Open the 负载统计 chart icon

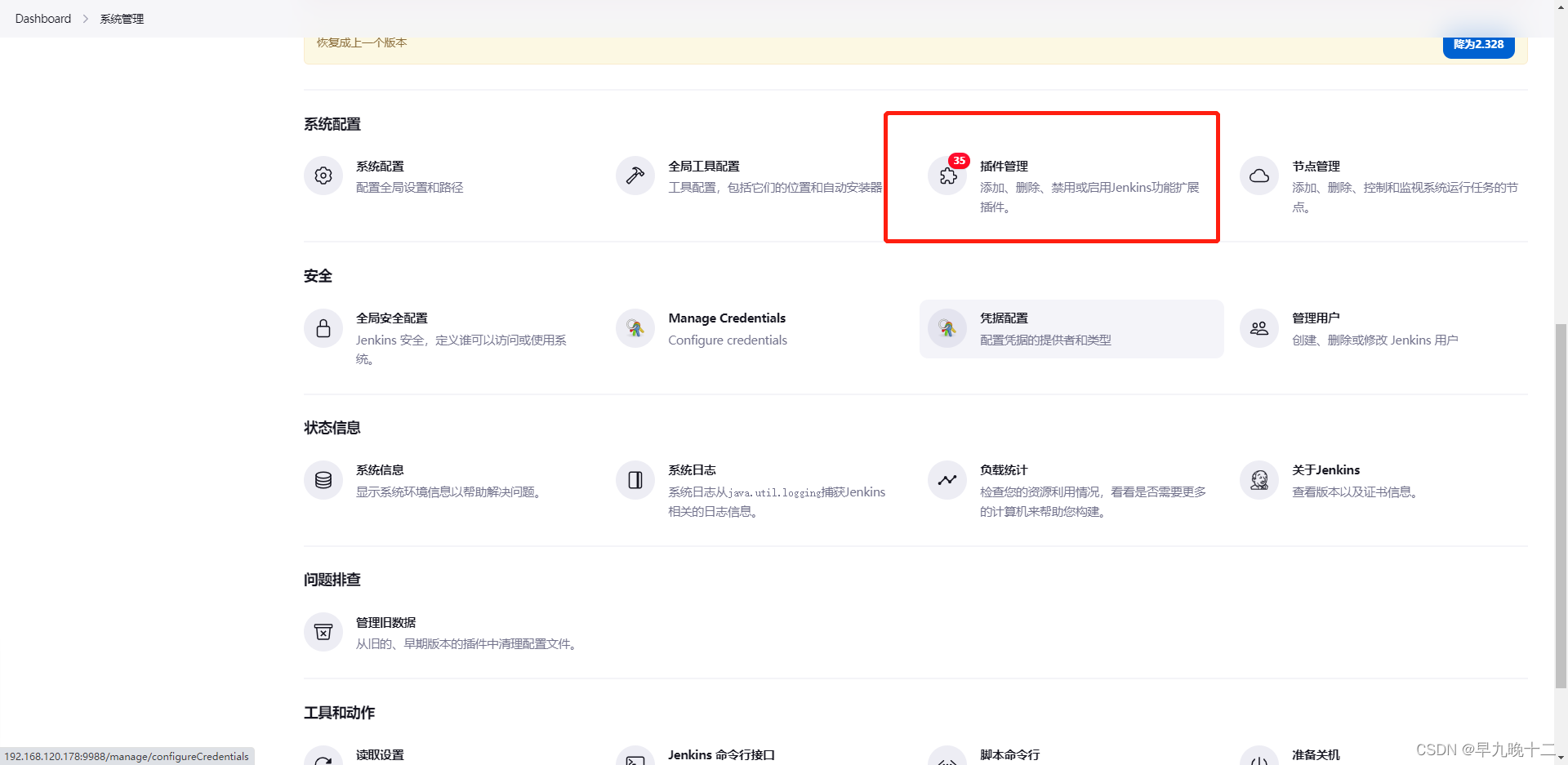pyautogui.click(x=947, y=480)
